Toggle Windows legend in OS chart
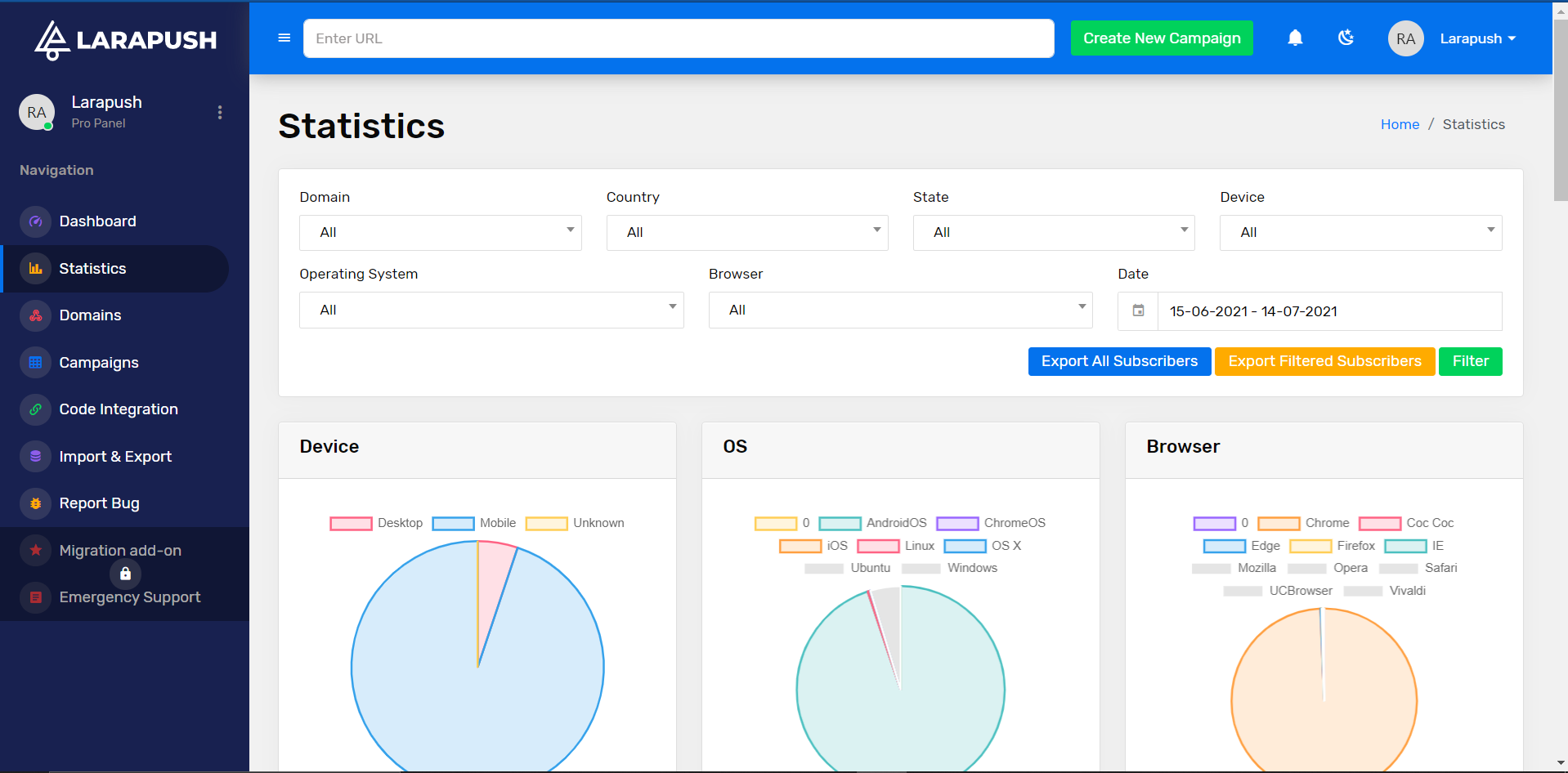Screen dimensions: 1568x773 coord(949,568)
